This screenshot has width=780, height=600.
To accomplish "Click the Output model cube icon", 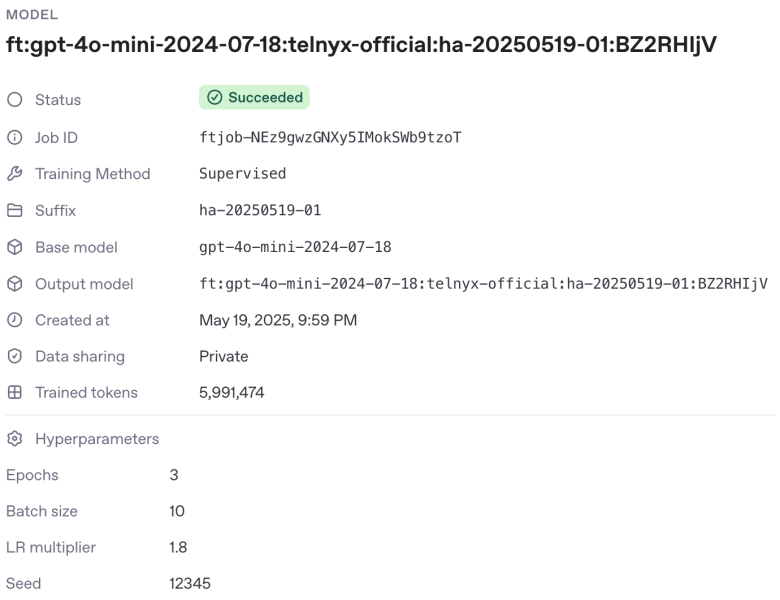I will (14, 284).
